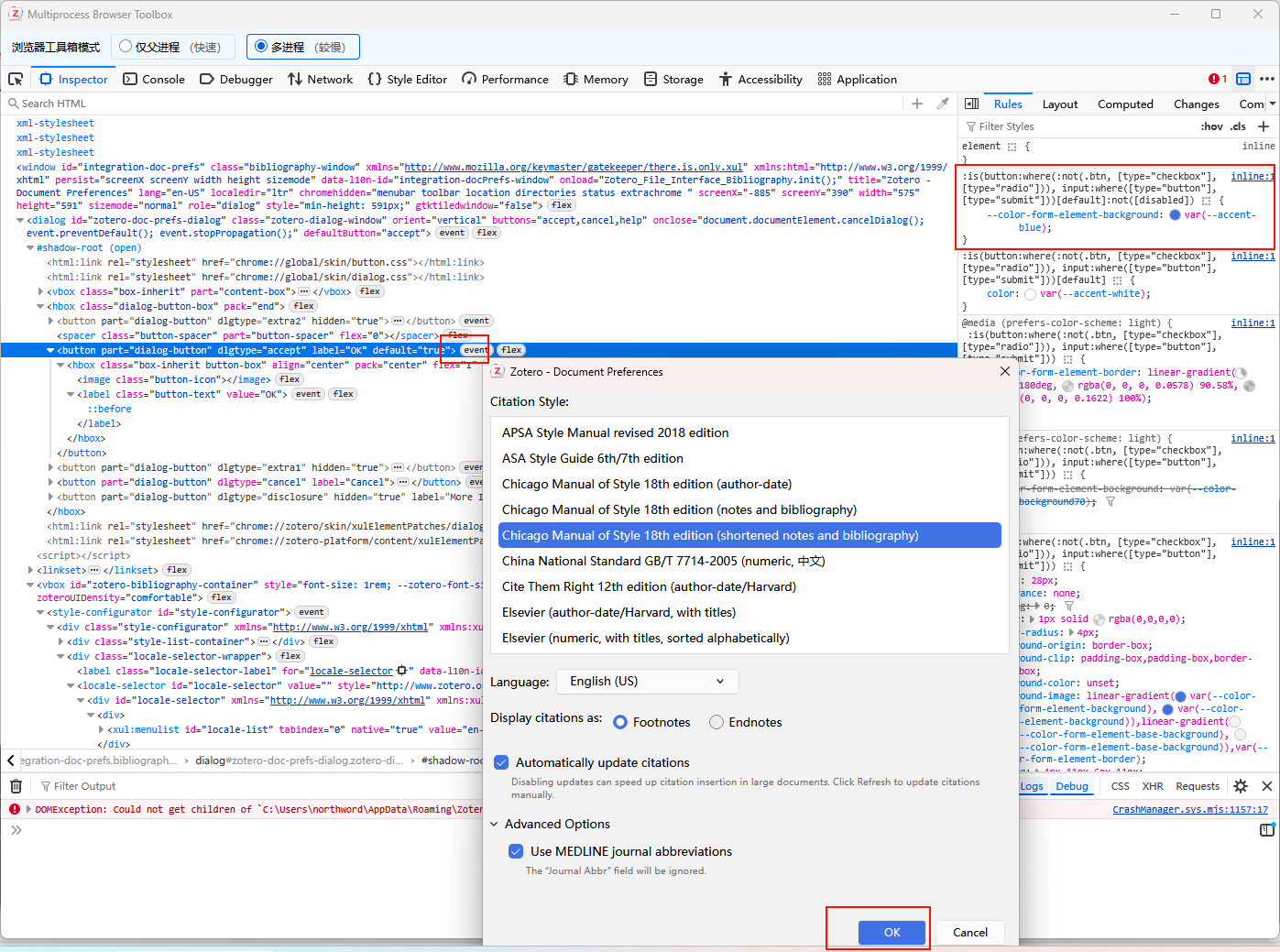This screenshot has height=952, width=1280.
Task: Open the Memory tab
Action: [596, 80]
